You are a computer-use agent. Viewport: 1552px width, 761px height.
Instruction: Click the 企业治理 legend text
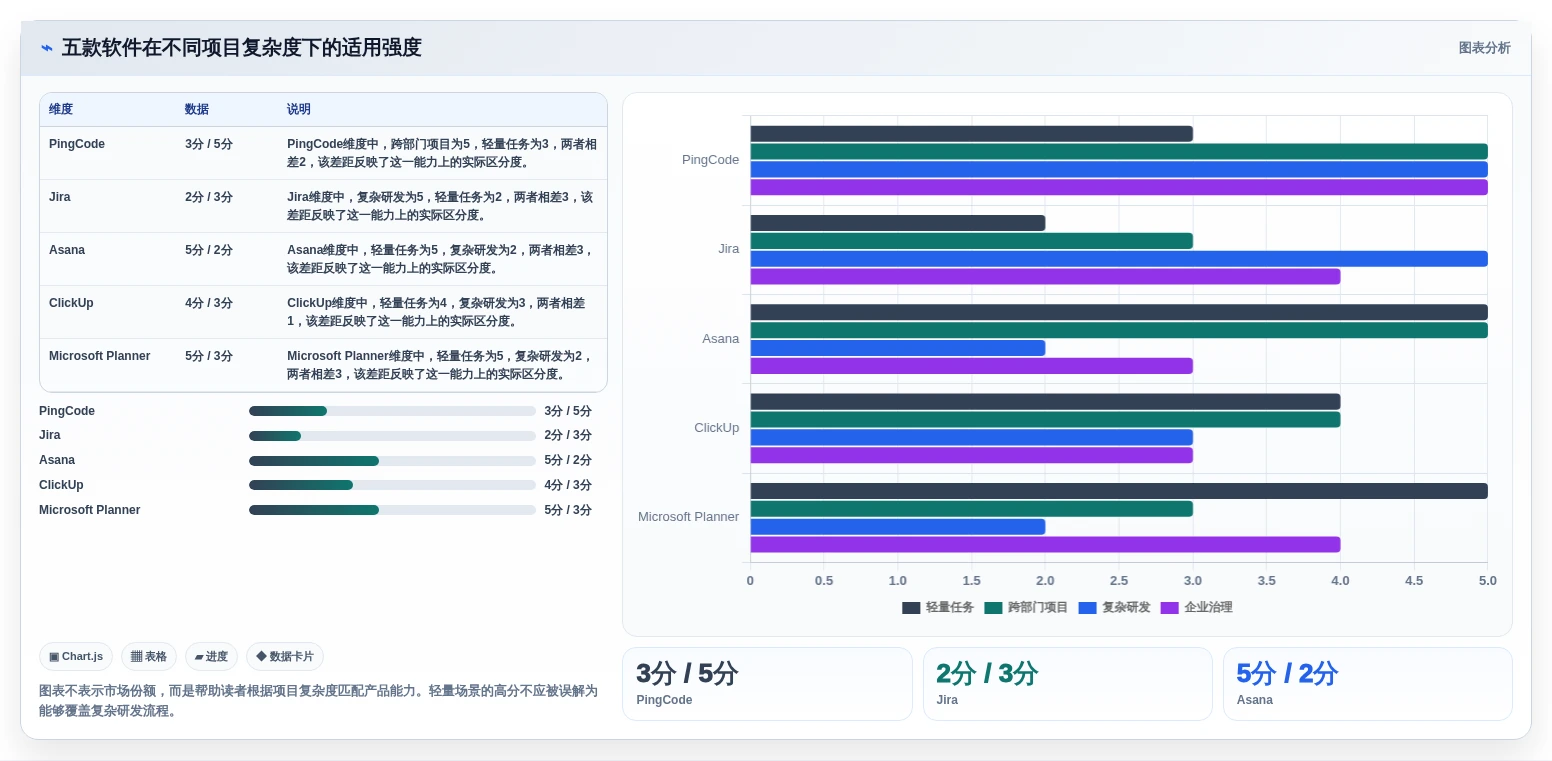click(1208, 607)
